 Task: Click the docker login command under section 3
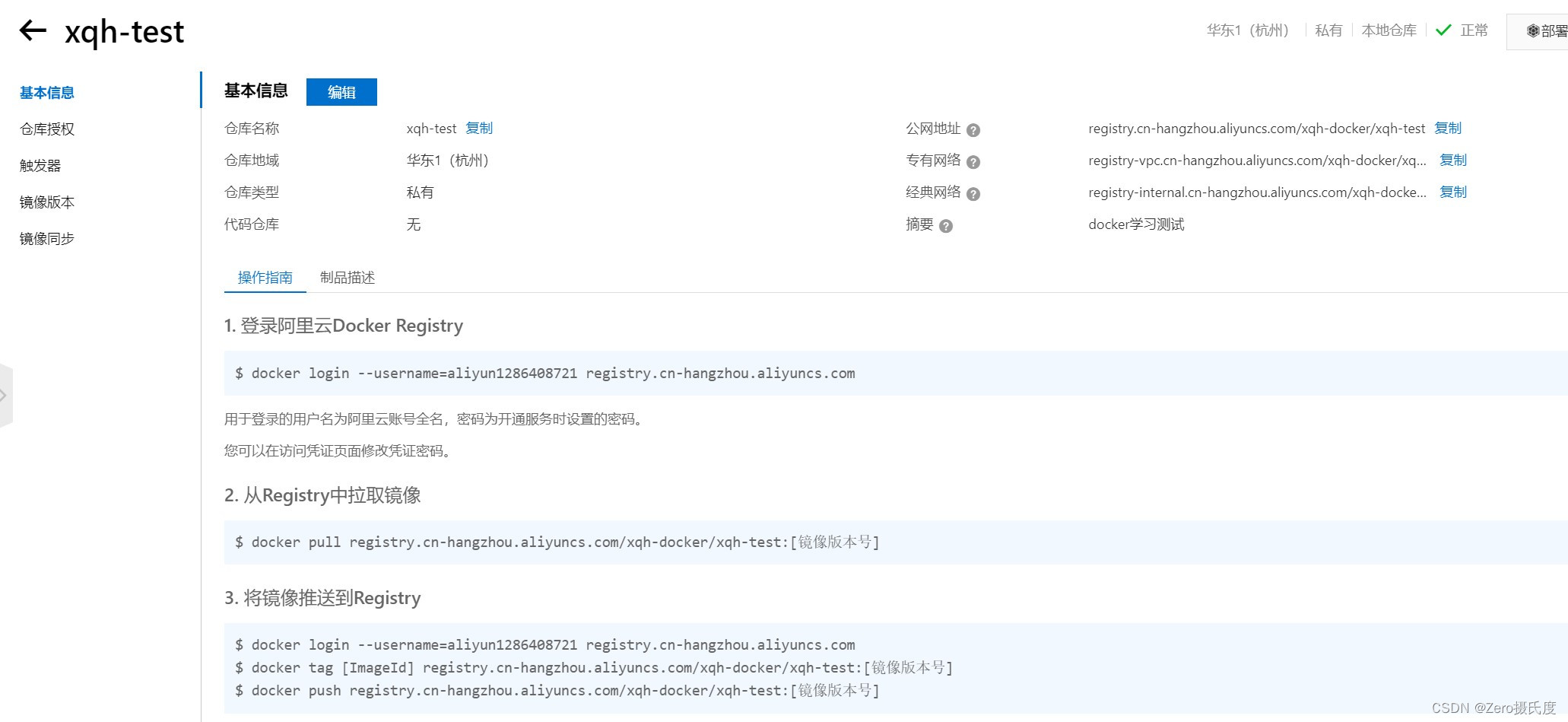coord(545,645)
